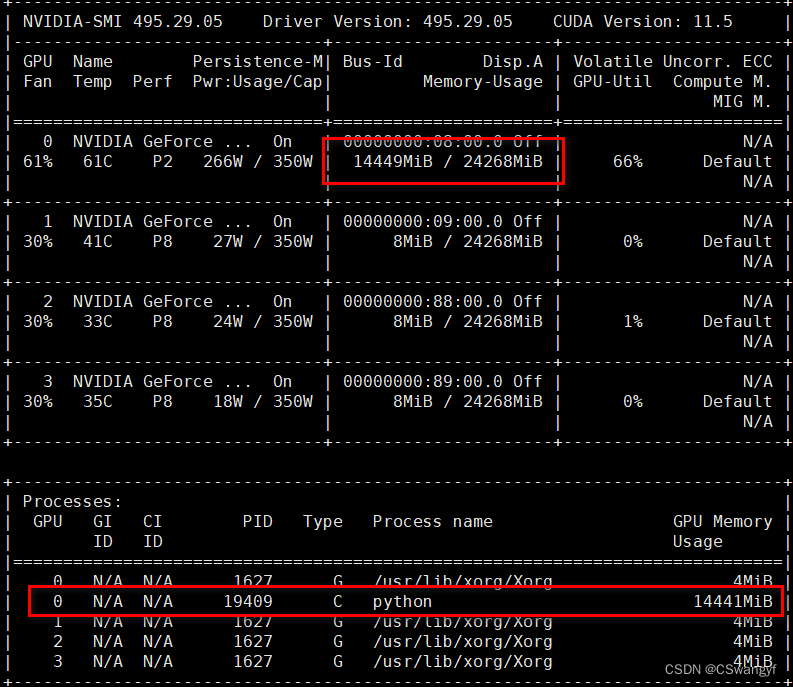Click the 14441MiB process memory value
Viewport: 793px width, 687px height.
pyautogui.click(x=733, y=601)
